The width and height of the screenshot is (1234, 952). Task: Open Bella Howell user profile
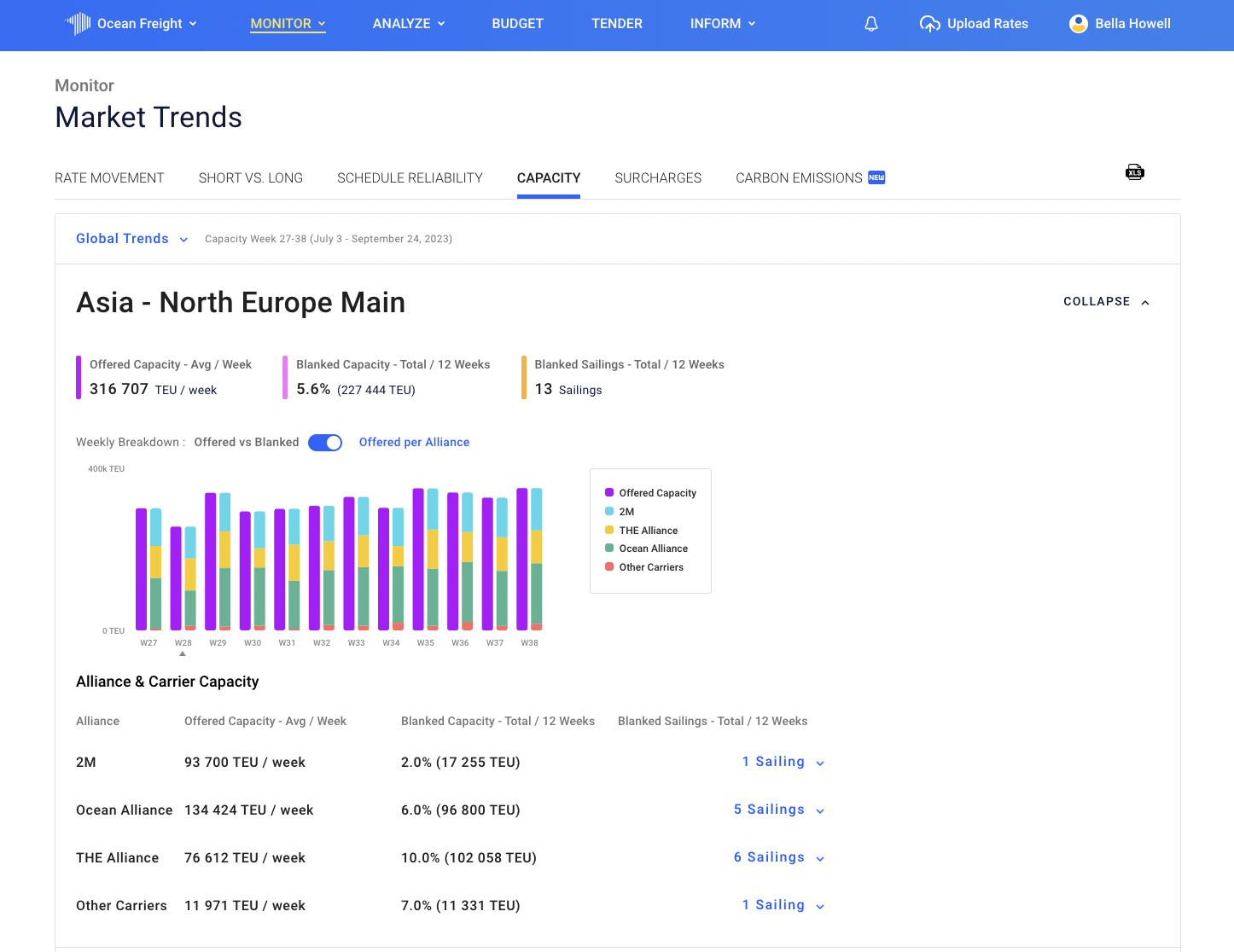[x=1120, y=24]
